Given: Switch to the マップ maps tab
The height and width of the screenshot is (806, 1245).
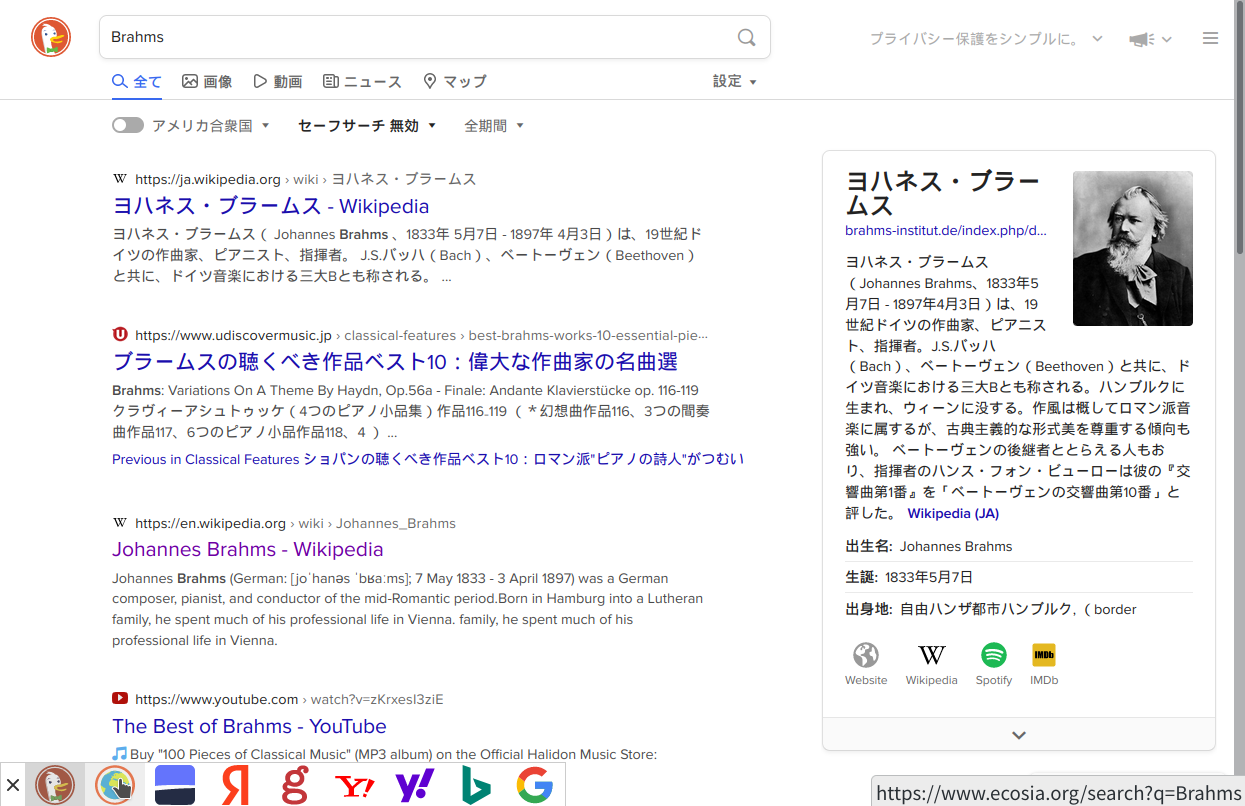Looking at the screenshot, I should coord(455,82).
